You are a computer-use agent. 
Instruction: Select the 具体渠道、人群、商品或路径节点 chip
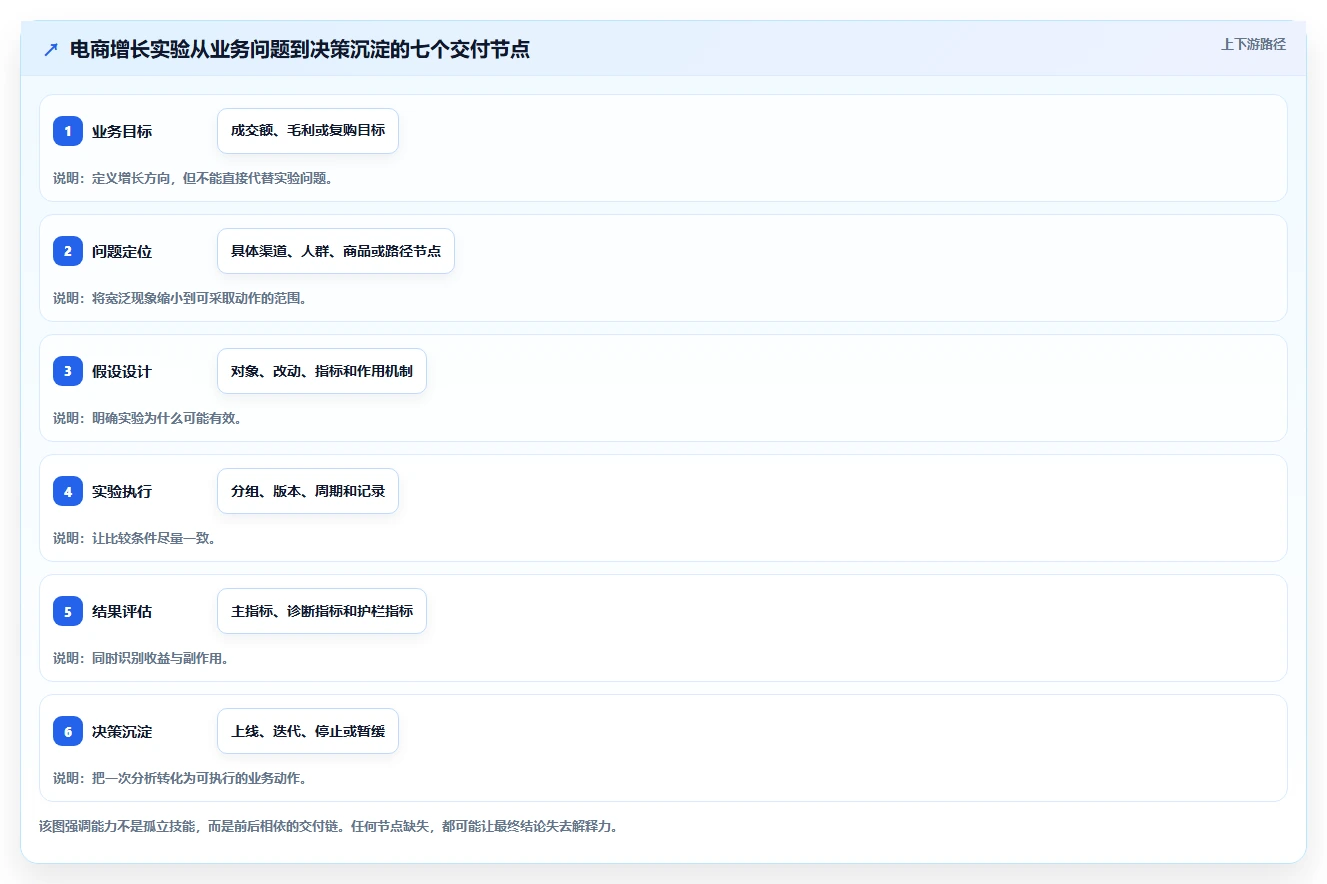click(x=336, y=251)
